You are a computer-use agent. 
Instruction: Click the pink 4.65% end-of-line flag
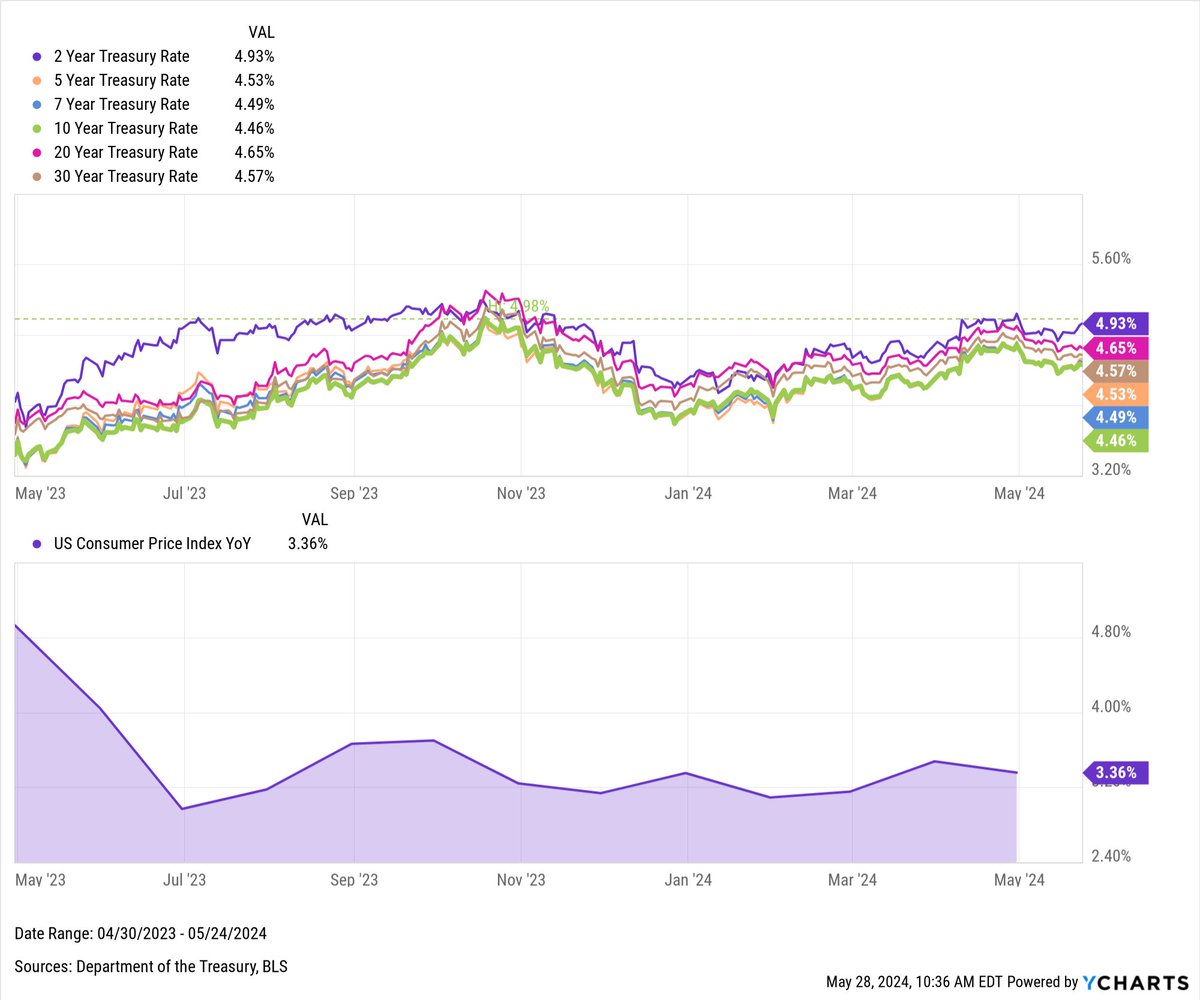point(1116,348)
